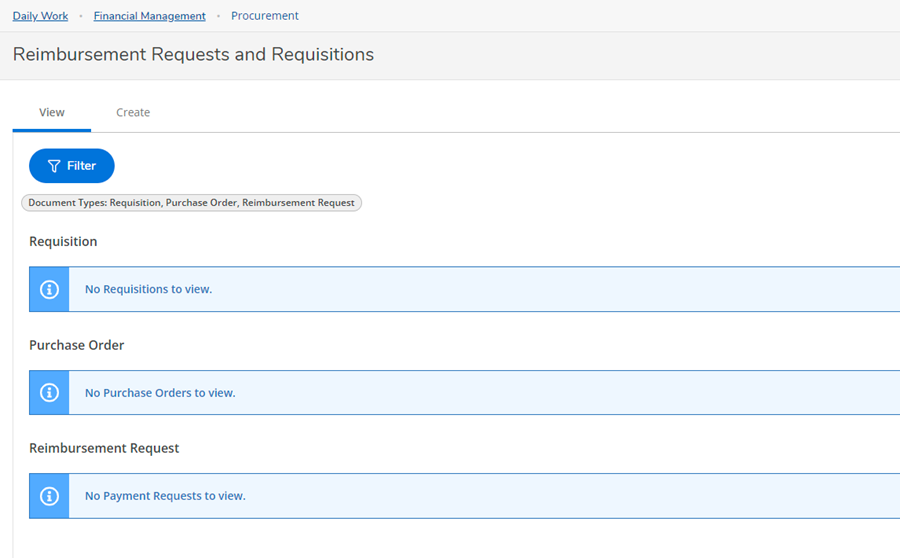900x558 pixels.
Task: Click the Purchase Order section heading
Action: [x=77, y=345]
